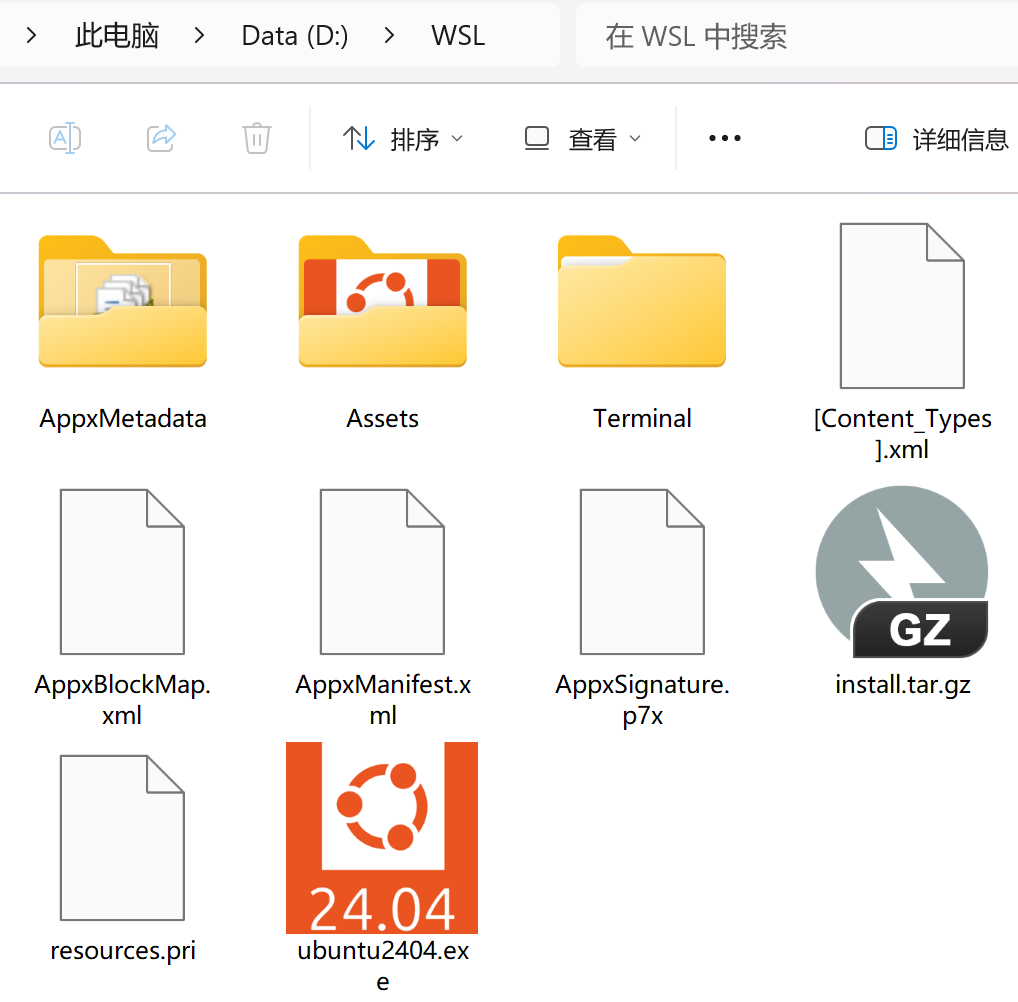Navigate to 此电脑 in breadcrumb
Viewport: 1018px width, 1002px height.
pyautogui.click(x=117, y=36)
